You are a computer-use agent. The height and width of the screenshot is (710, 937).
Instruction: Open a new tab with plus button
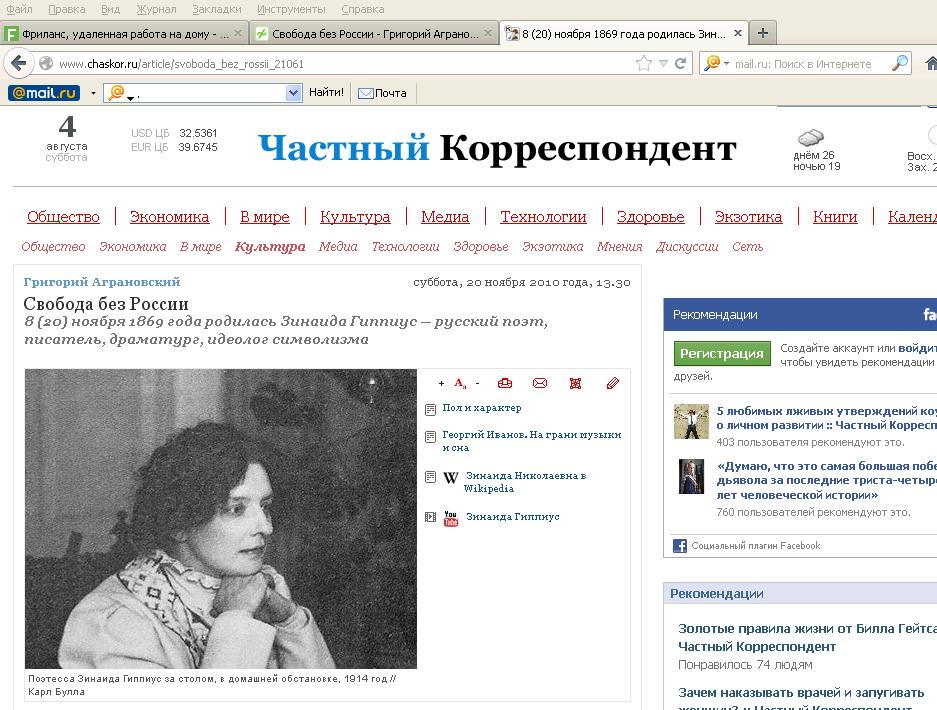pos(763,33)
